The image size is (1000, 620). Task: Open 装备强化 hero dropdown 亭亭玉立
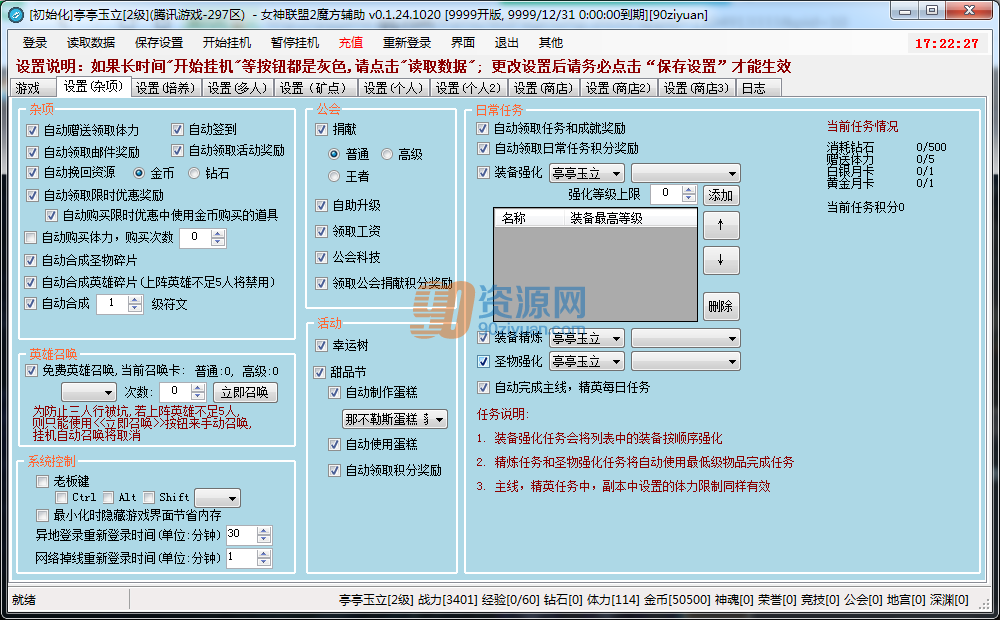[x=587, y=173]
